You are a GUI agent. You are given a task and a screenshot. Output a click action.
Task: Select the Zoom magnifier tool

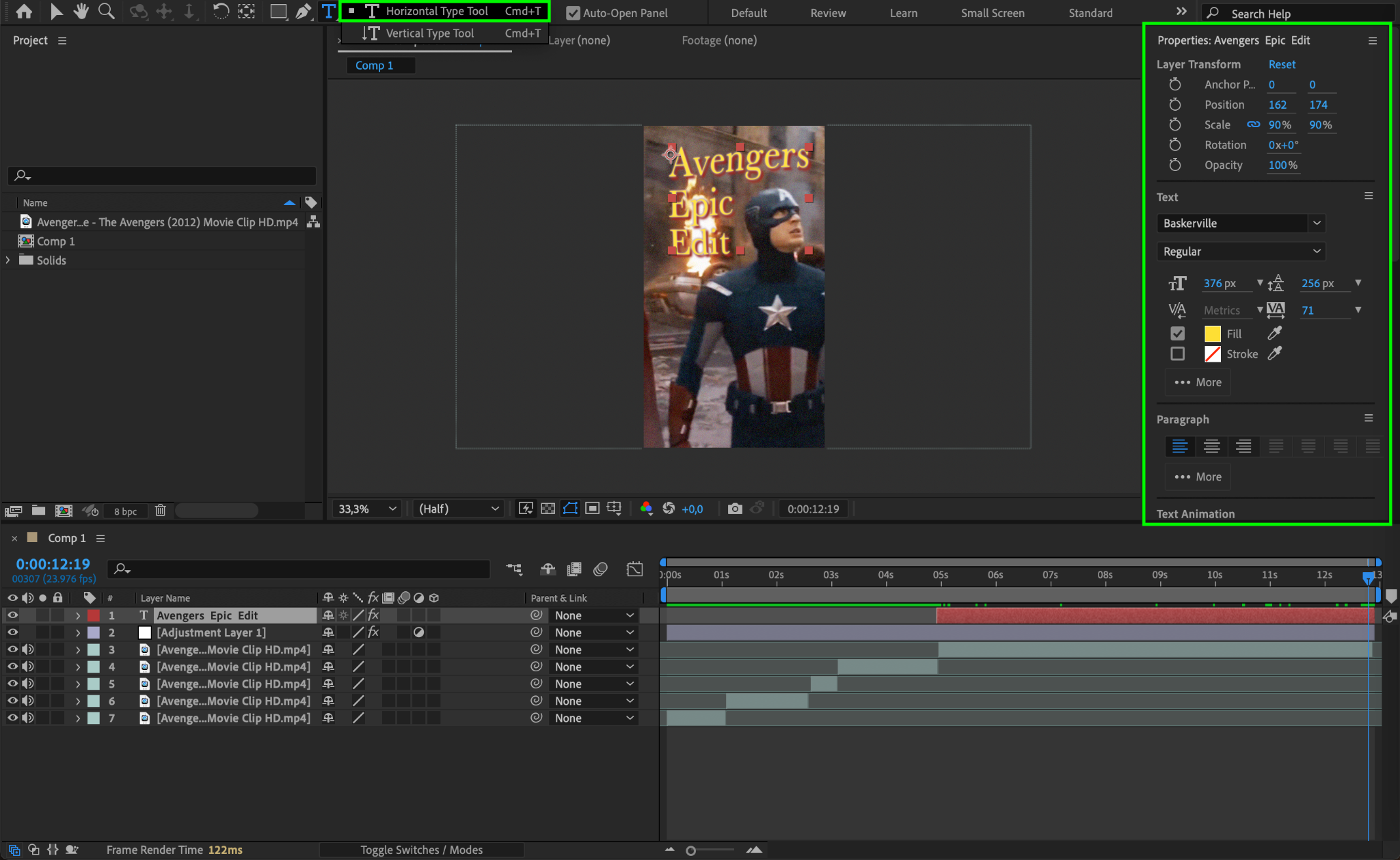[x=106, y=11]
